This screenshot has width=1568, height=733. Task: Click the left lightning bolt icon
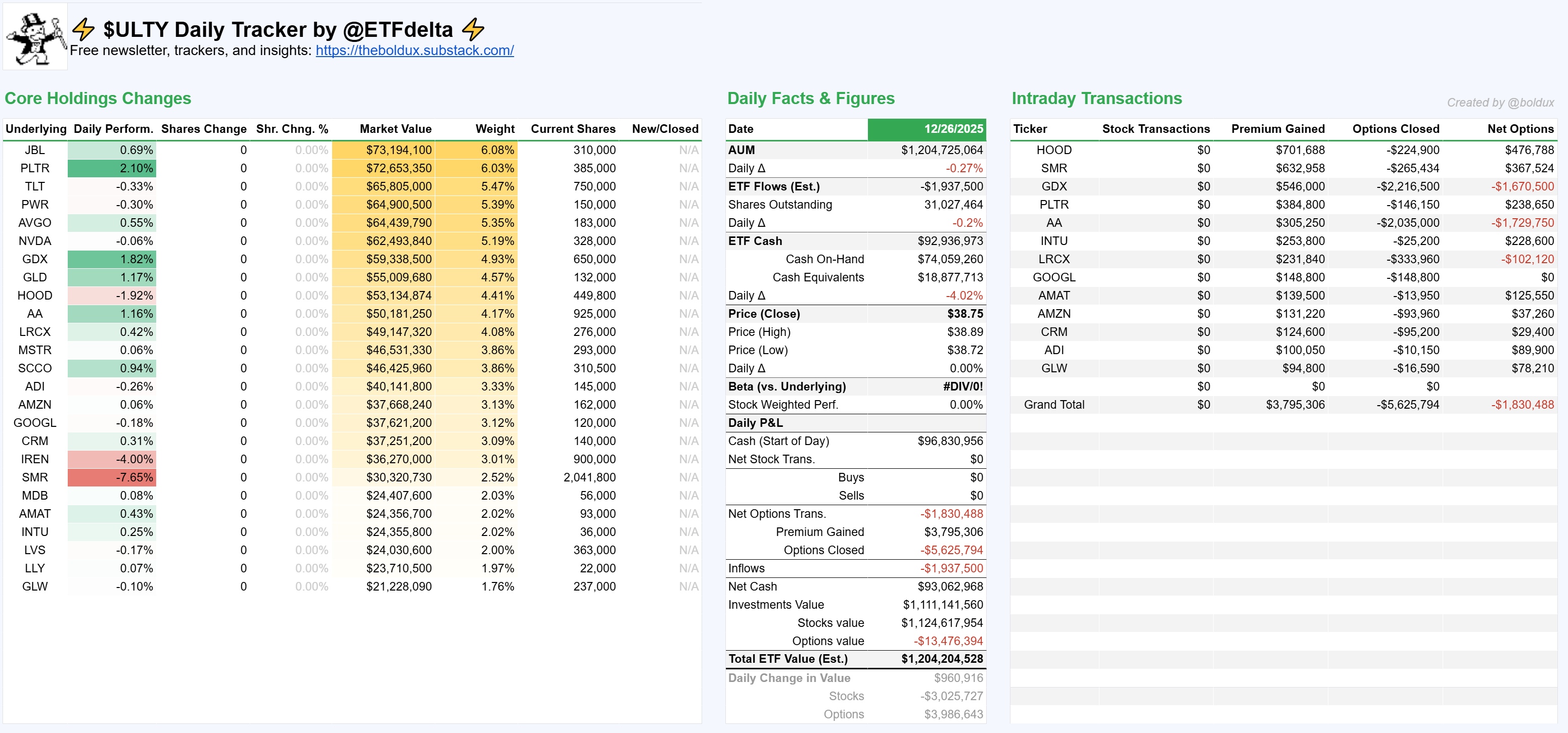click(83, 29)
